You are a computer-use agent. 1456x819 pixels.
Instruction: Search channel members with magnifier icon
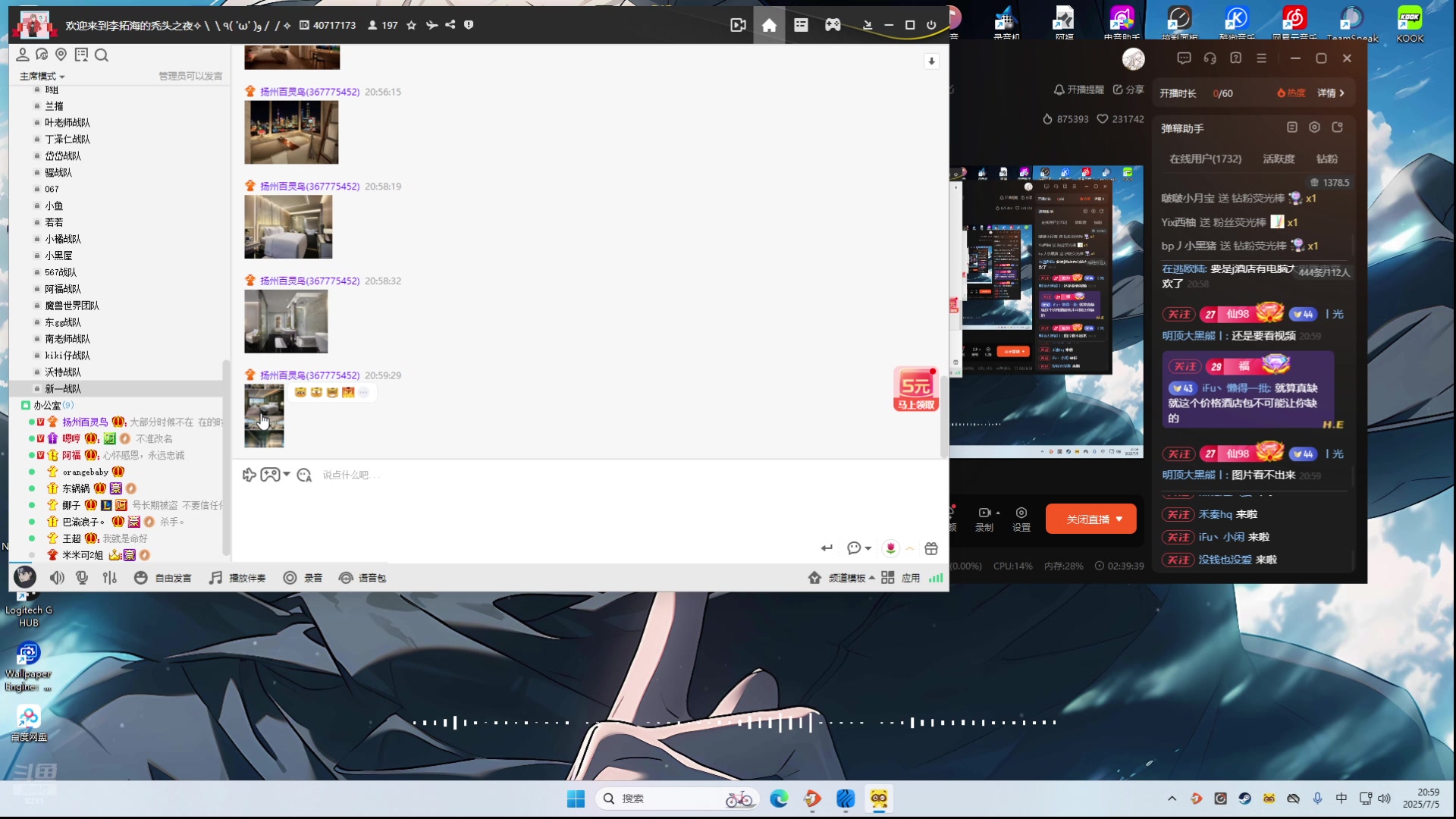[x=102, y=55]
